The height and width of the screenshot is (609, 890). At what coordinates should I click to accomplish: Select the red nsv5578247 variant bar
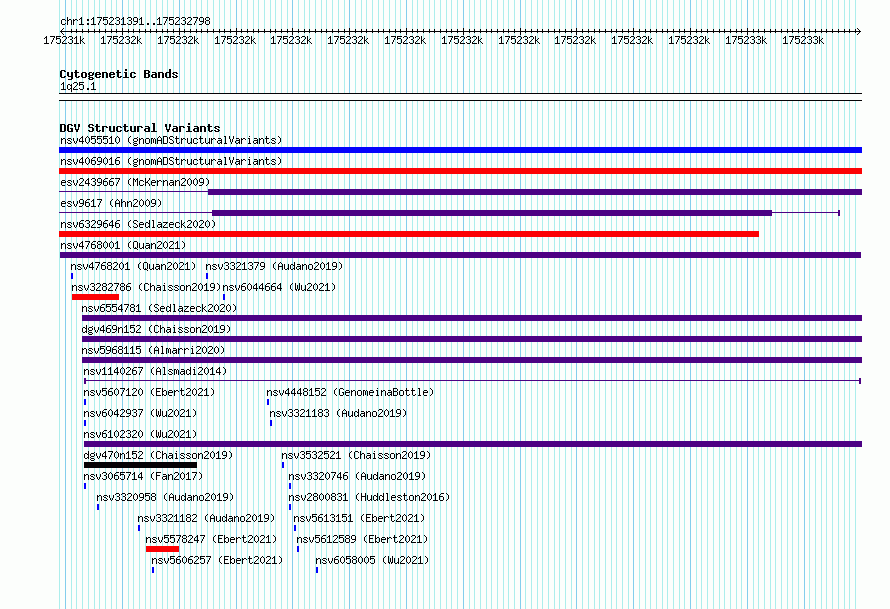point(162,549)
